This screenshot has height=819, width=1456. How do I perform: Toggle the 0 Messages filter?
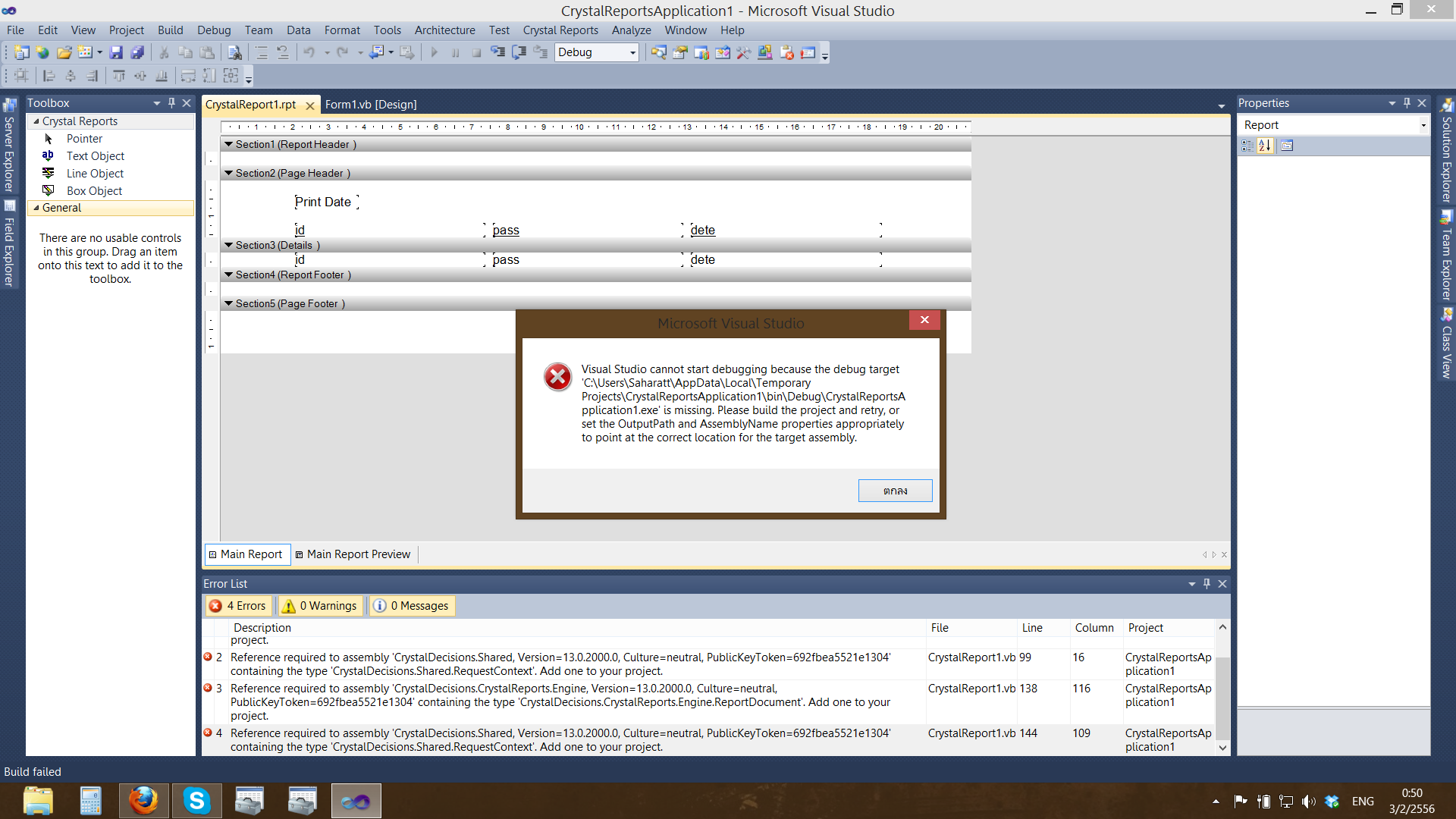tap(413, 606)
